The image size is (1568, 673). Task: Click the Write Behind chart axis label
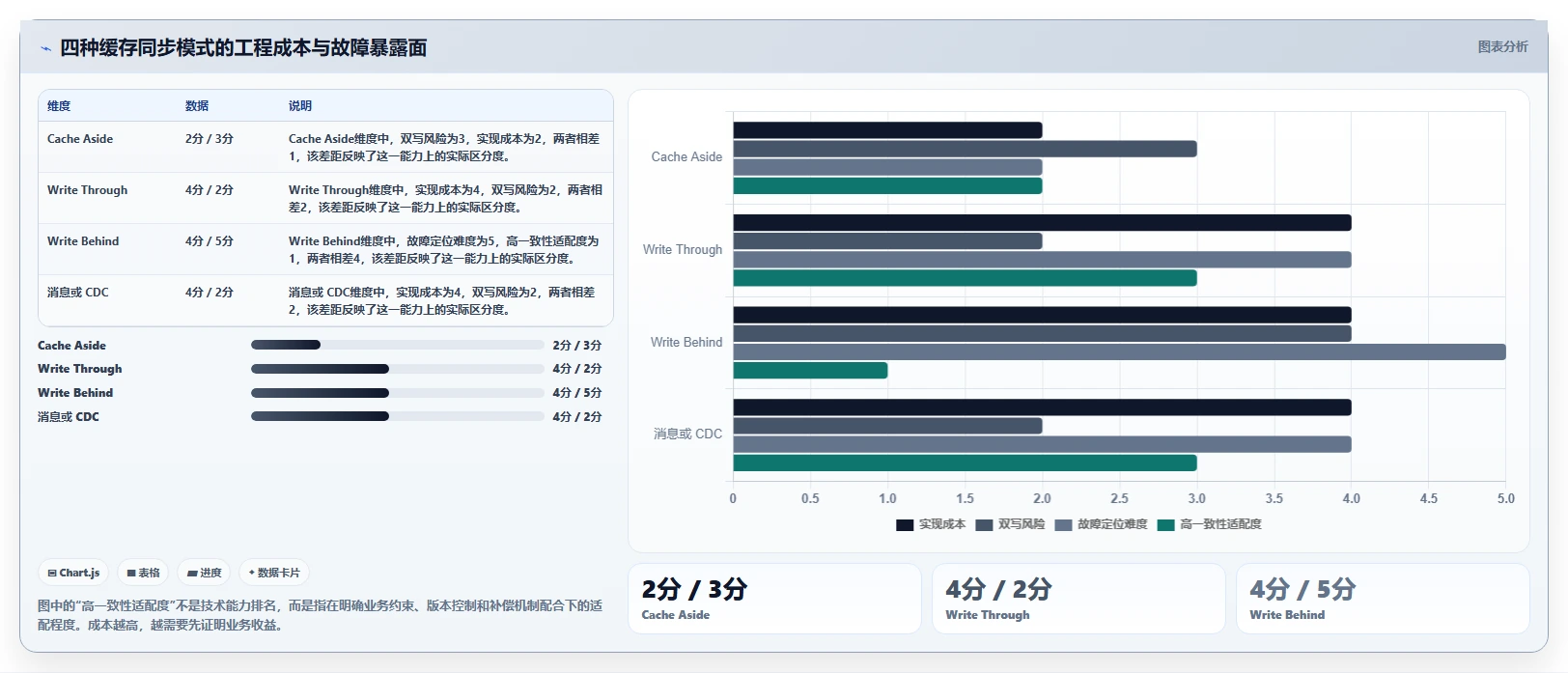pyautogui.click(x=686, y=343)
